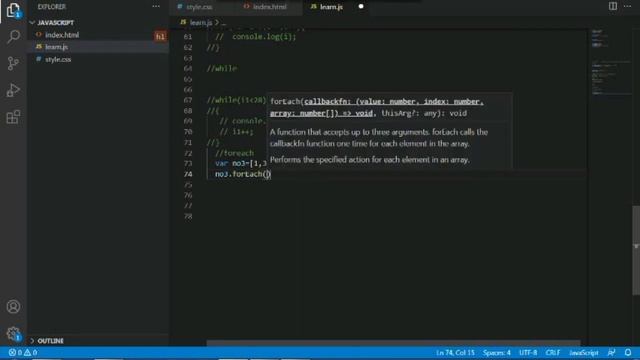Open the Run and Debug view
The image size is (640, 360).
(13, 90)
